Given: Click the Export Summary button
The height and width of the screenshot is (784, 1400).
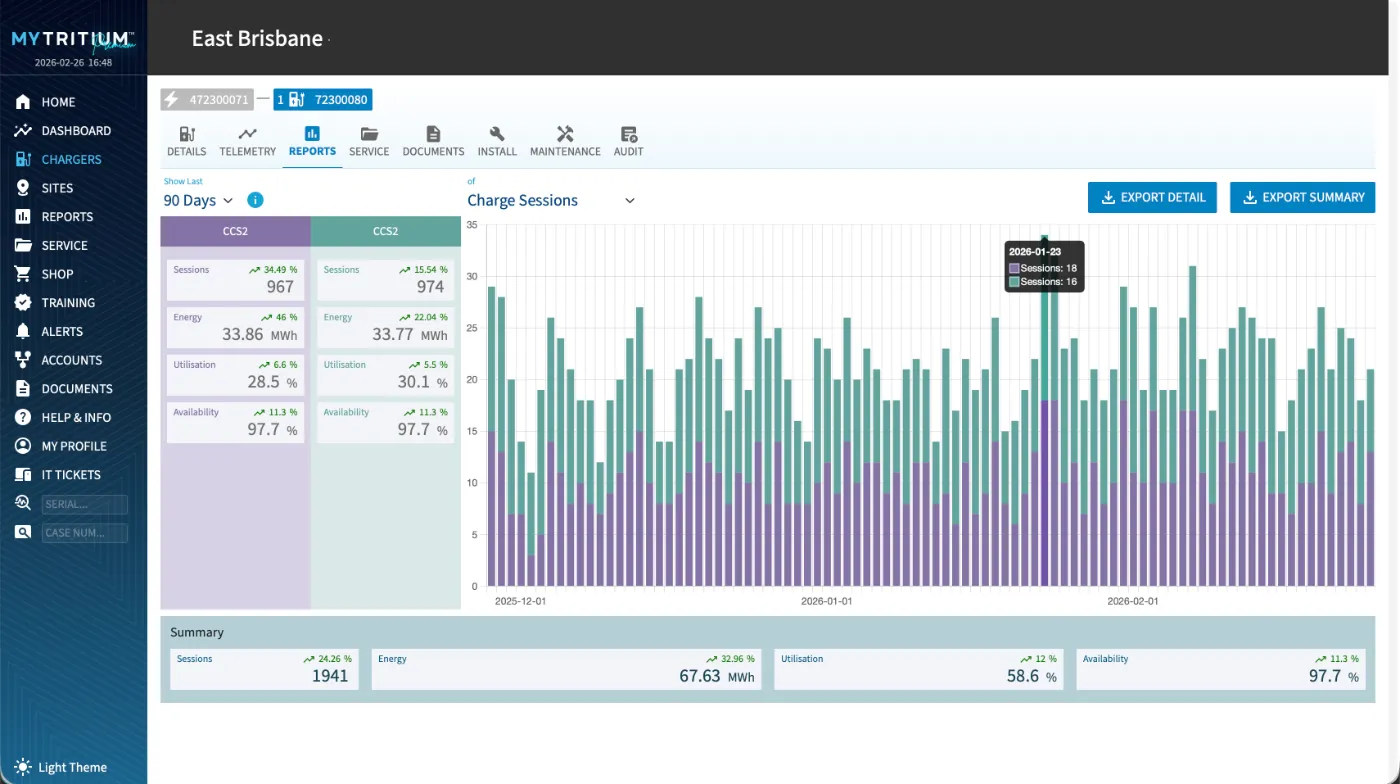Looking at the screenshot, I should point(1302,198).
